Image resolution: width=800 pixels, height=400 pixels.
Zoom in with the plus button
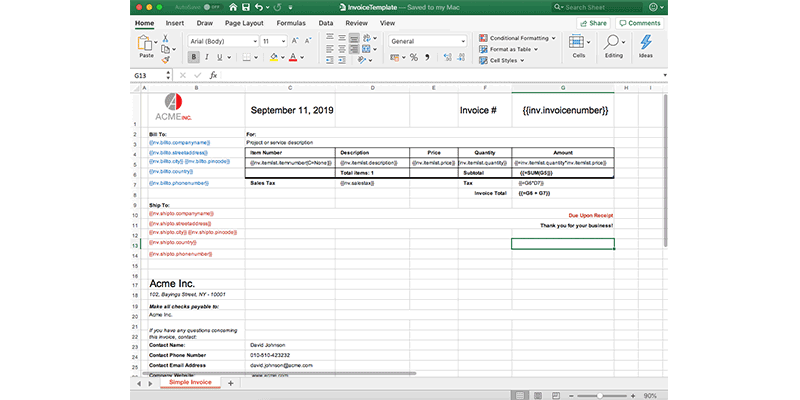tap(633, 395)
